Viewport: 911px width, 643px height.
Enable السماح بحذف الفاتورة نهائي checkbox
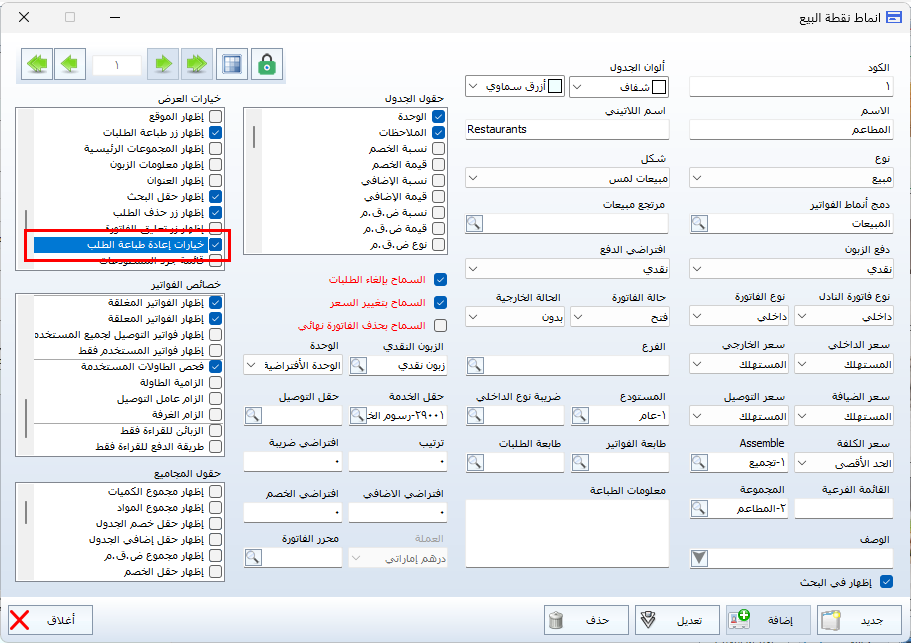click(x=440, y=325)
